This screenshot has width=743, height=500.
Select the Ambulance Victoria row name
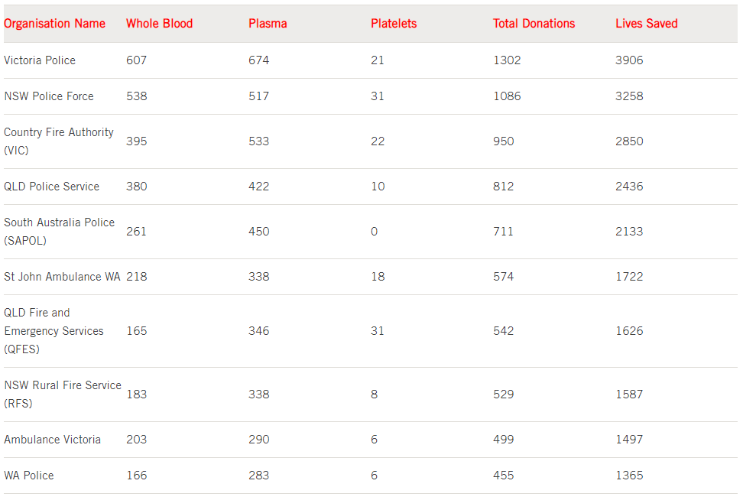click(x=52, y=439)
